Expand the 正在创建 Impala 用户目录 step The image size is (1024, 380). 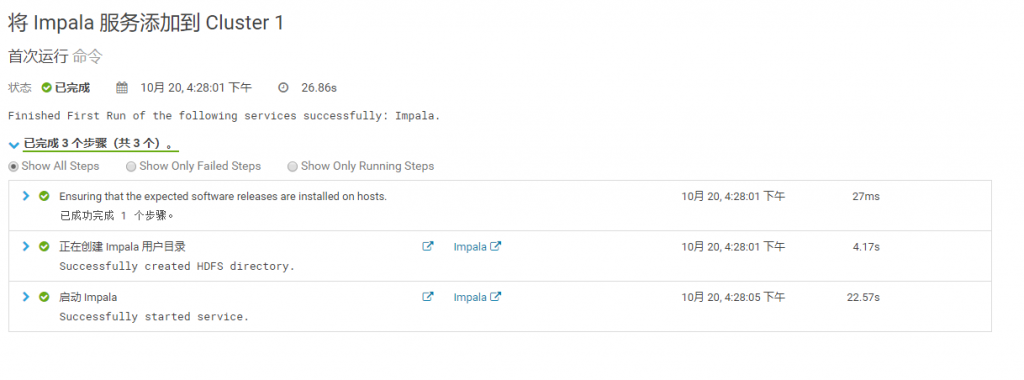pos(26,246)
